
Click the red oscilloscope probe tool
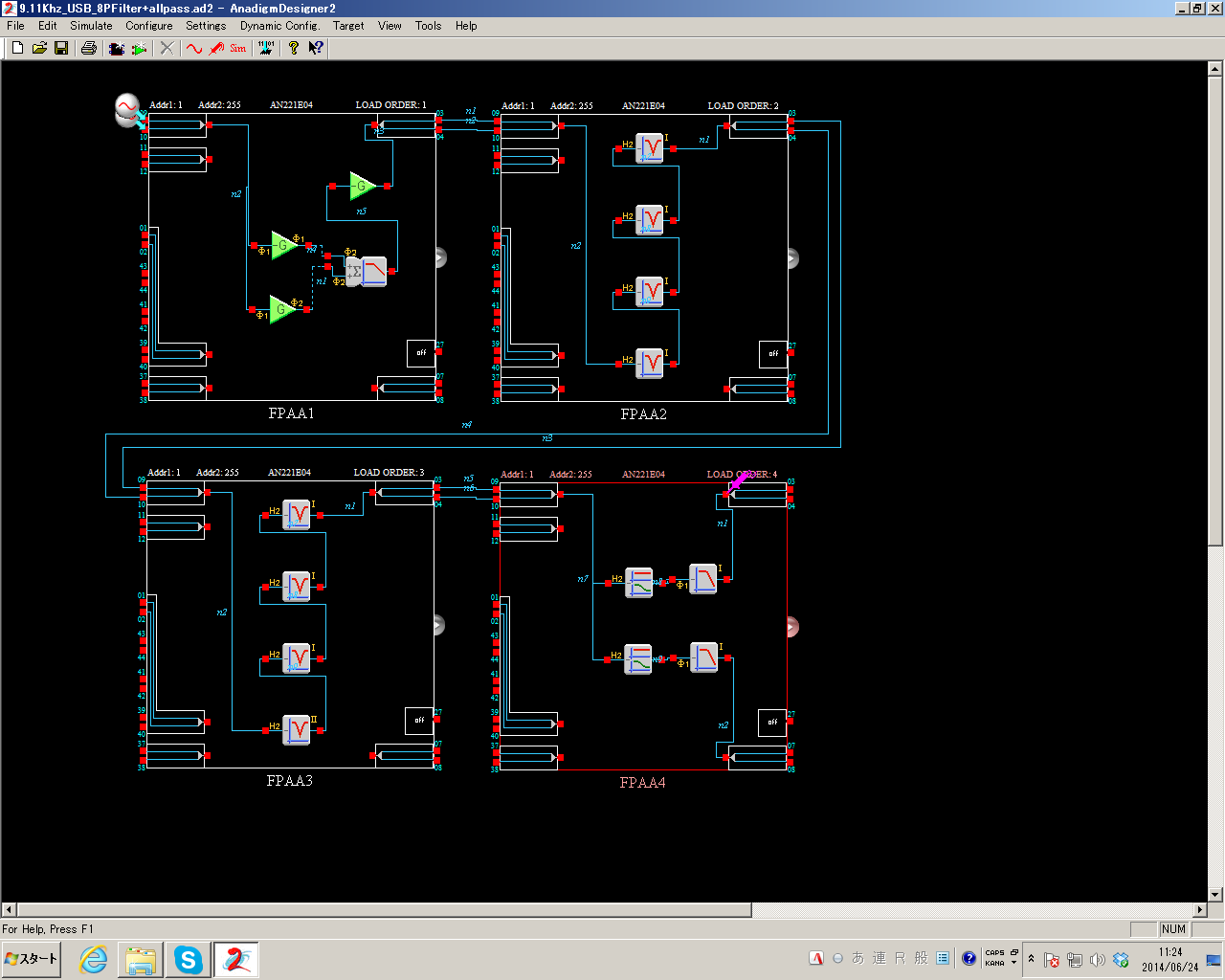(x=216, y=48)
